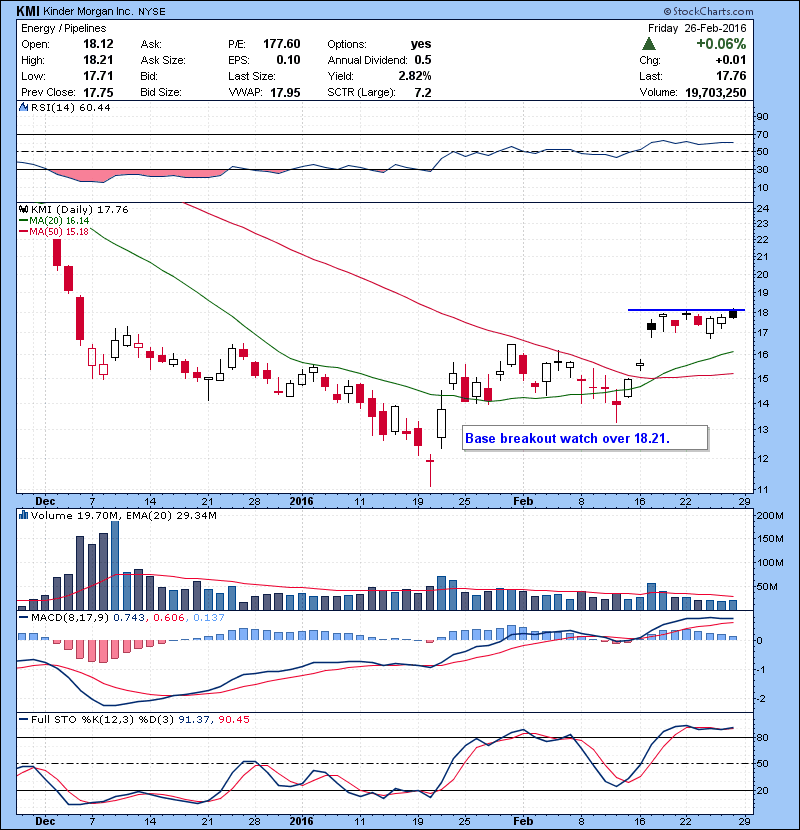Click the red stochastic %D value 90.45
The width and height of the screenshot is (800, 830).
click(233, 719)
